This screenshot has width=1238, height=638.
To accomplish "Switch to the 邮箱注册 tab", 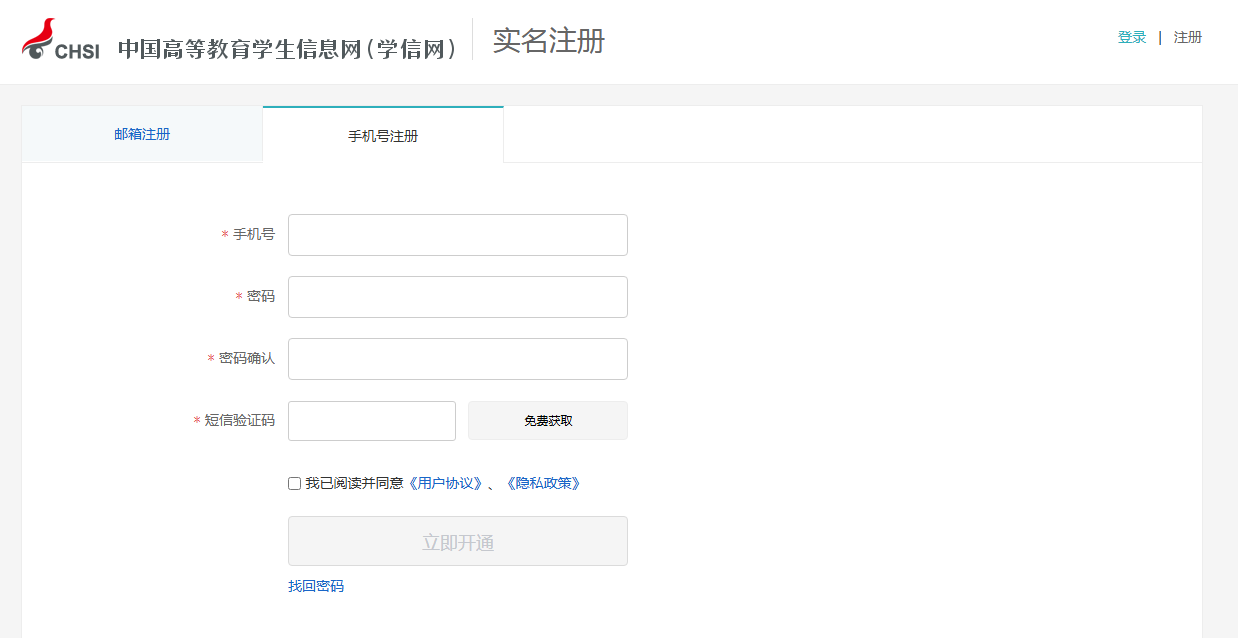I will [142, 134].
